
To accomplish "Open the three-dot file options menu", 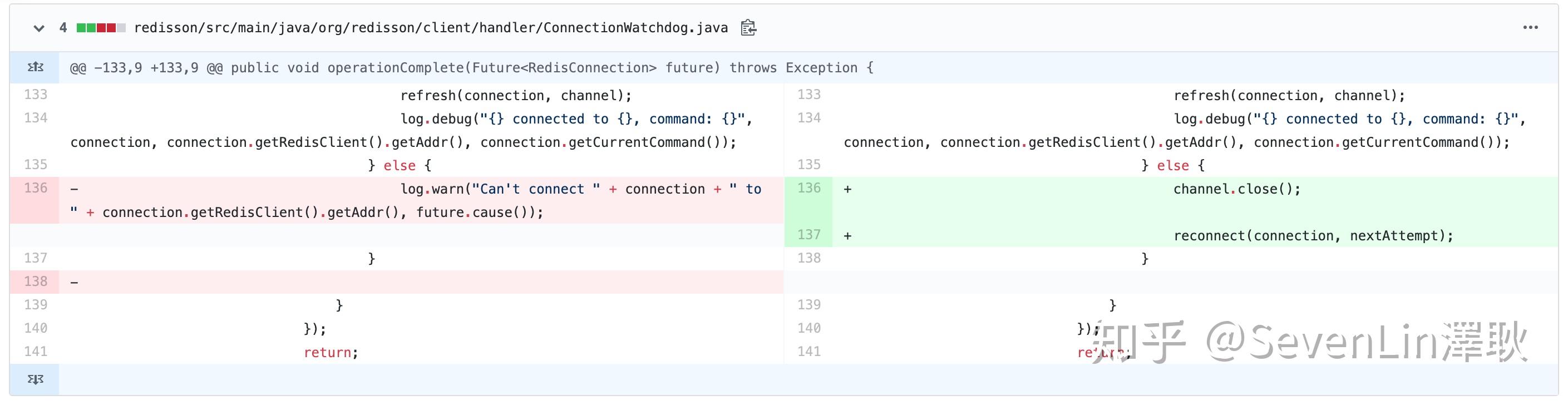I will (x=1530, y=28).
